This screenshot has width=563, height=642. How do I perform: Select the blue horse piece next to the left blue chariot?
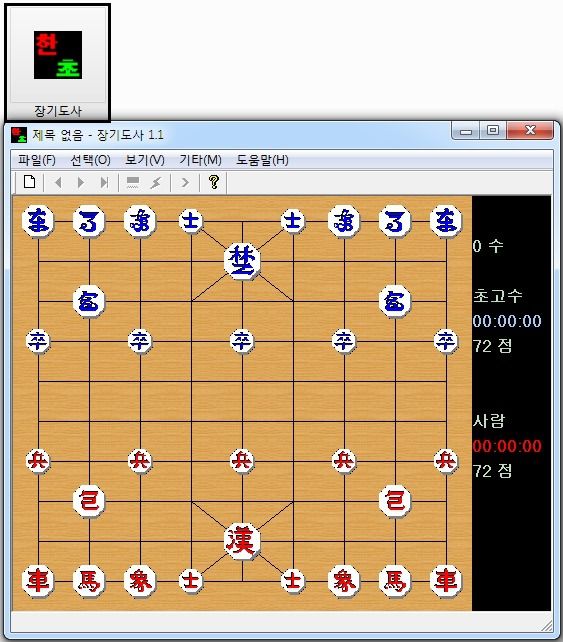tap(89, 221)
